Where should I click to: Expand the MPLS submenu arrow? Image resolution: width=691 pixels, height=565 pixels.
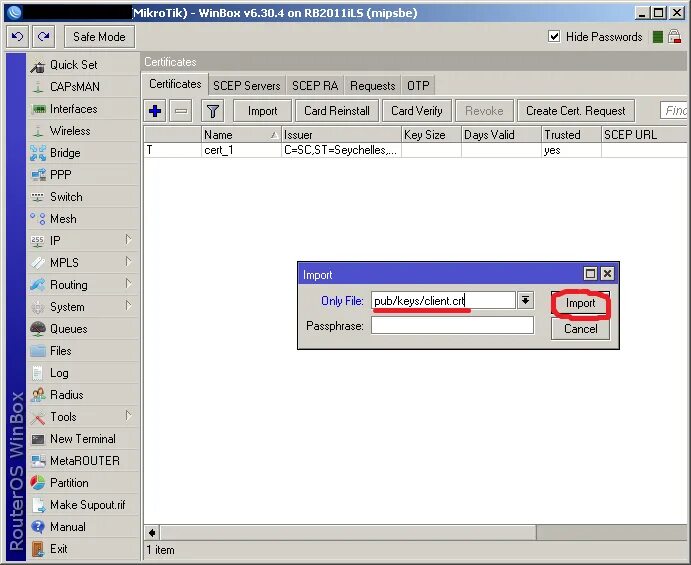pyautogui.click(x=128, y=262)
